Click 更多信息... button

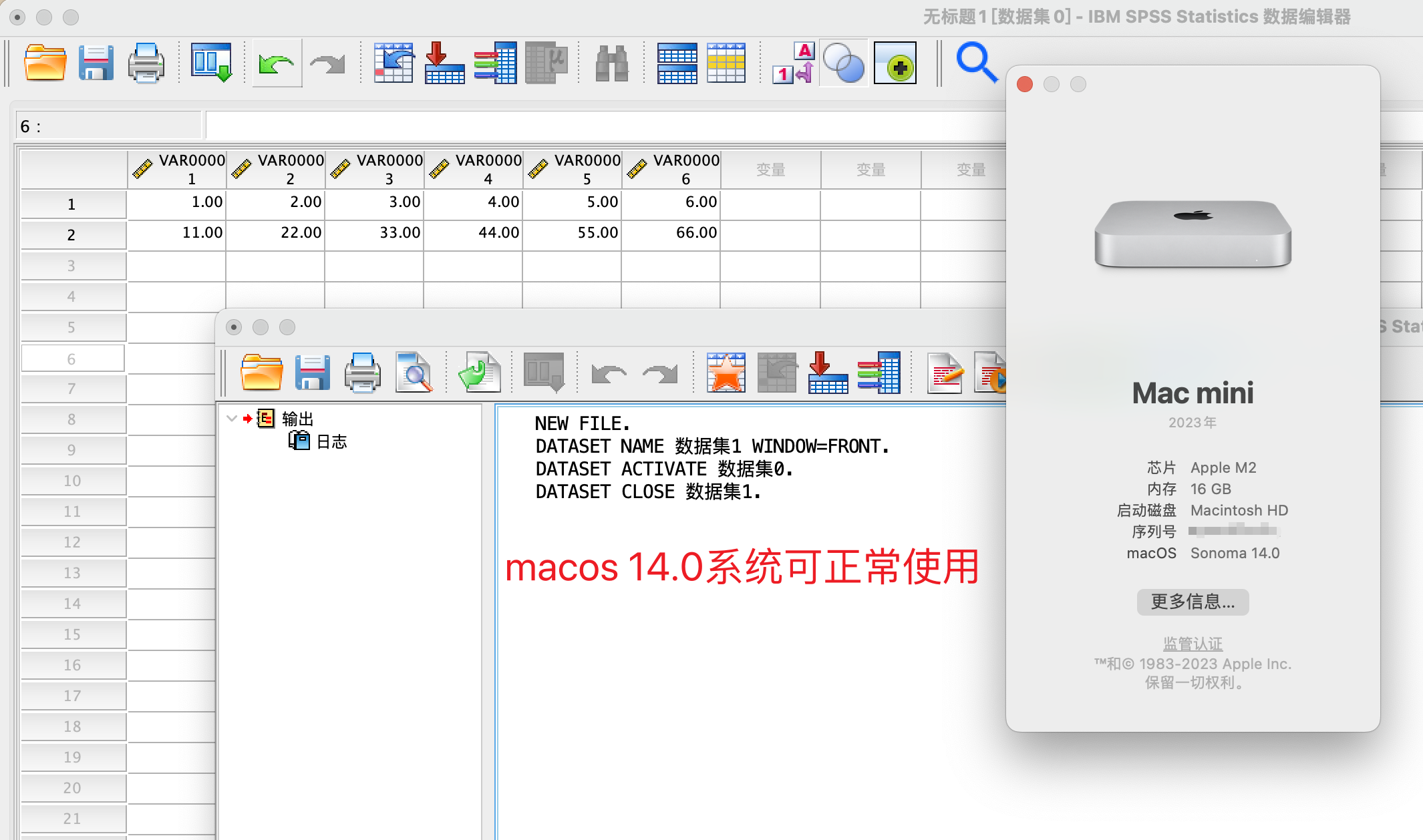pos(1193,602)
